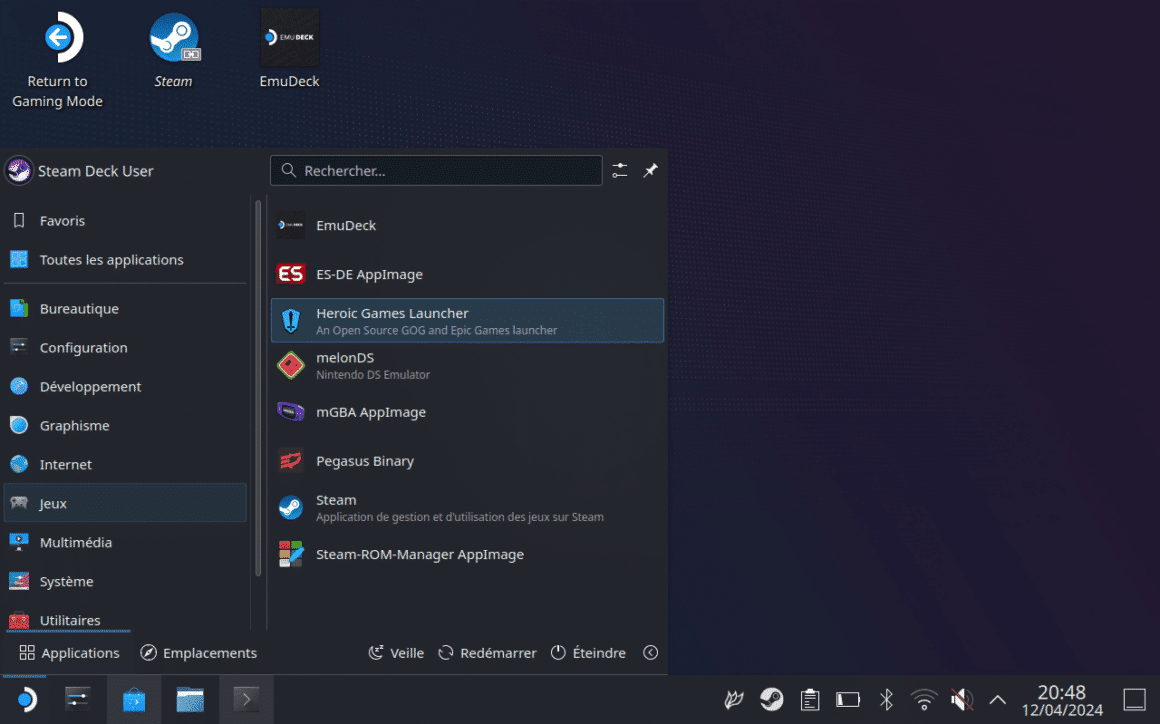Open Dolphin file manager from the taskbar
The image size is (1160, 724).
pos(190,700)
